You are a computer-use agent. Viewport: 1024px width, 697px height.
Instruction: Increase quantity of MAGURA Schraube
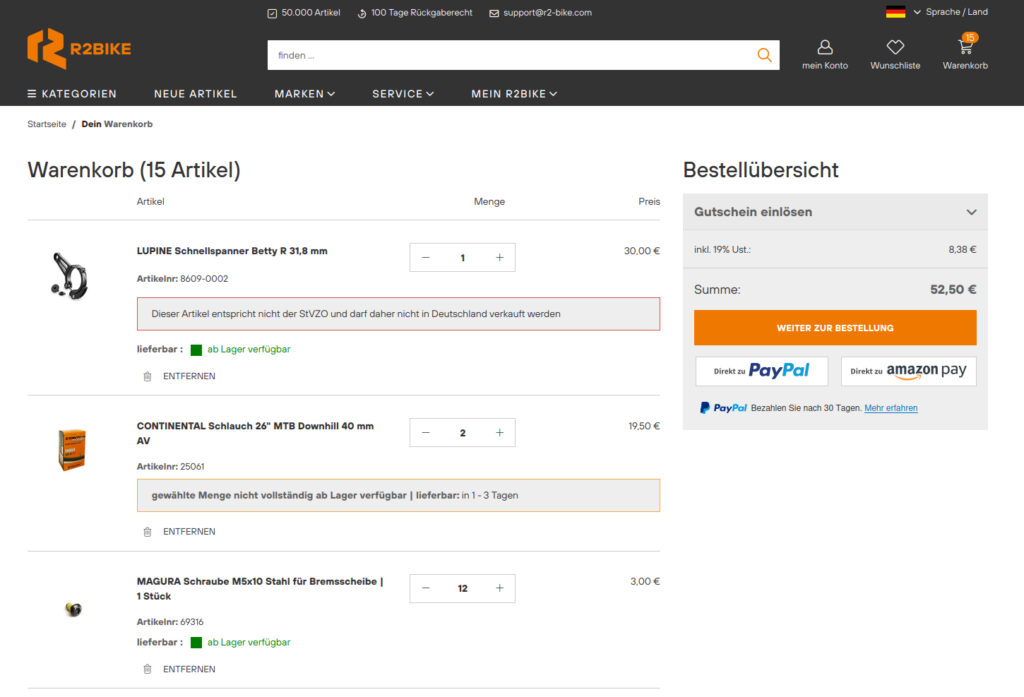[499, 588]
